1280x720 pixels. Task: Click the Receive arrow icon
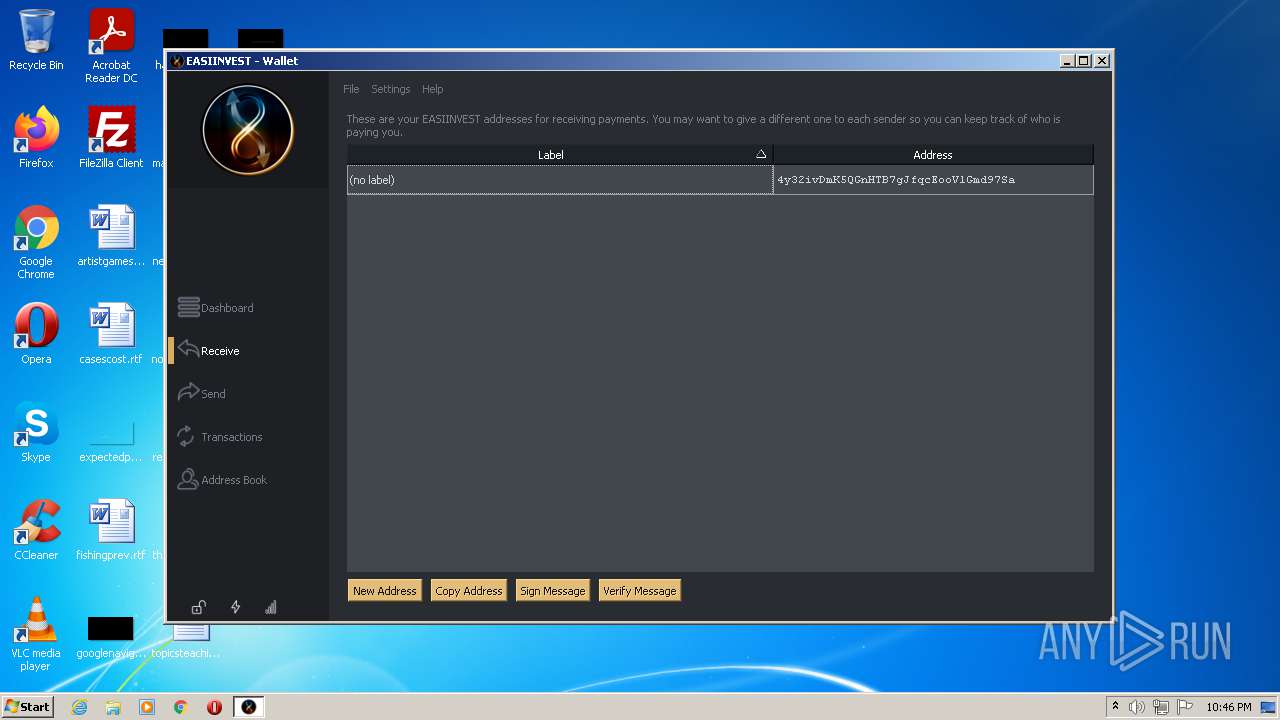click(x=188, y=348)
